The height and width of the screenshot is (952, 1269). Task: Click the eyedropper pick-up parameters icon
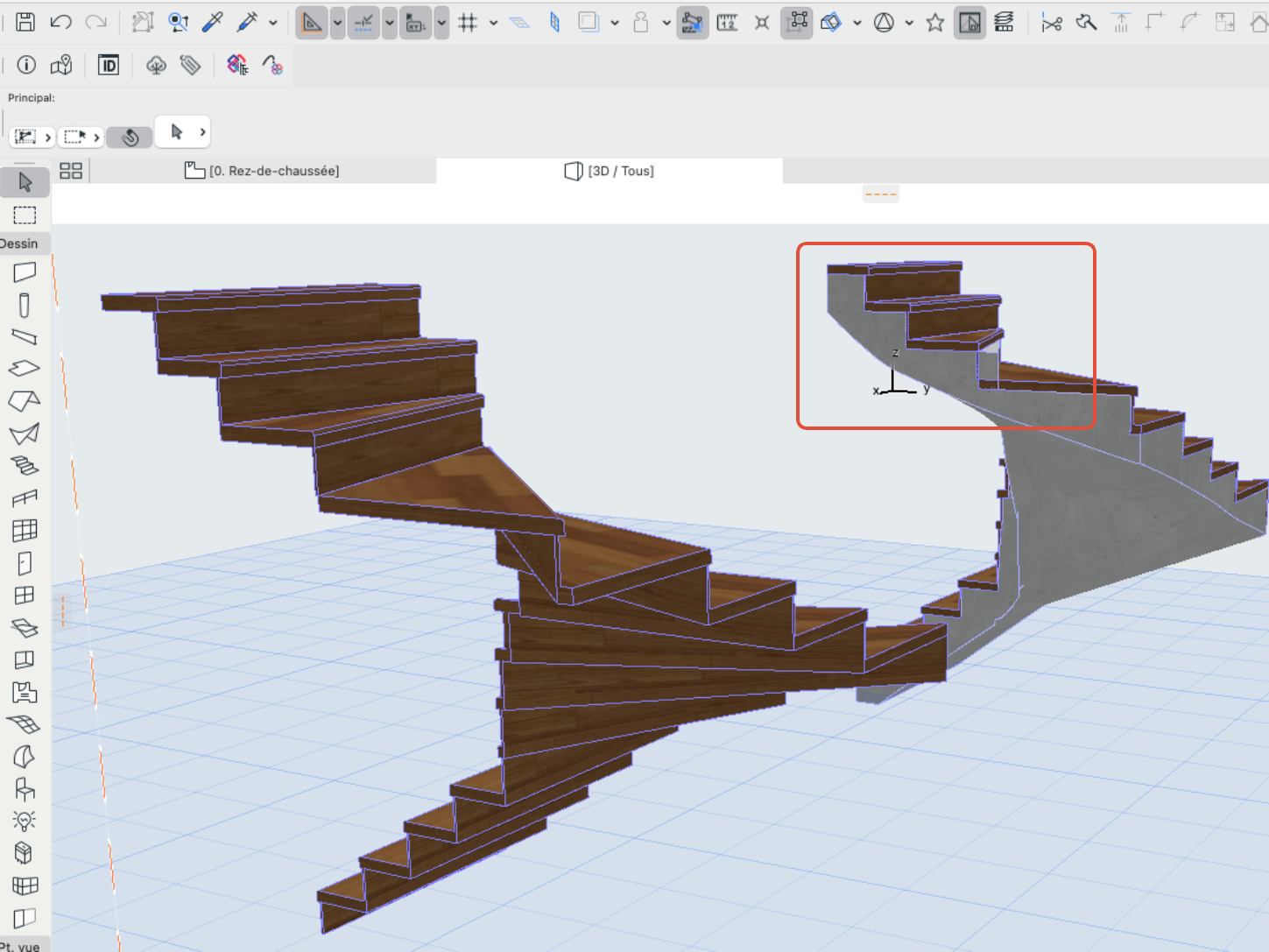pos(213,22)
